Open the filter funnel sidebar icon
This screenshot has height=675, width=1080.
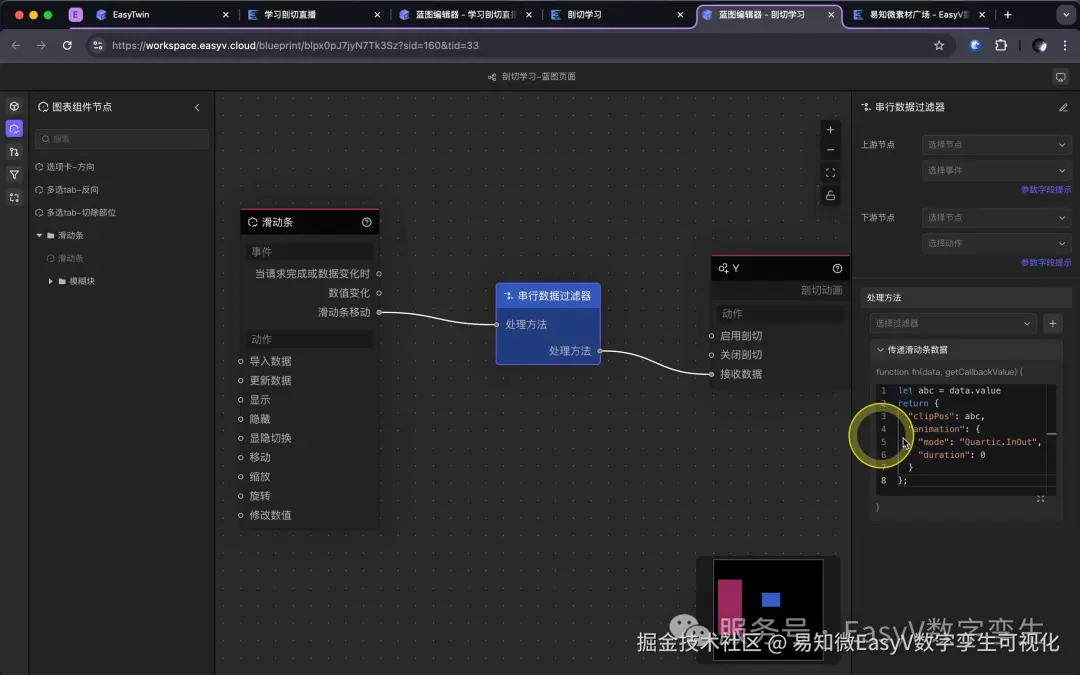click(14, 174)
